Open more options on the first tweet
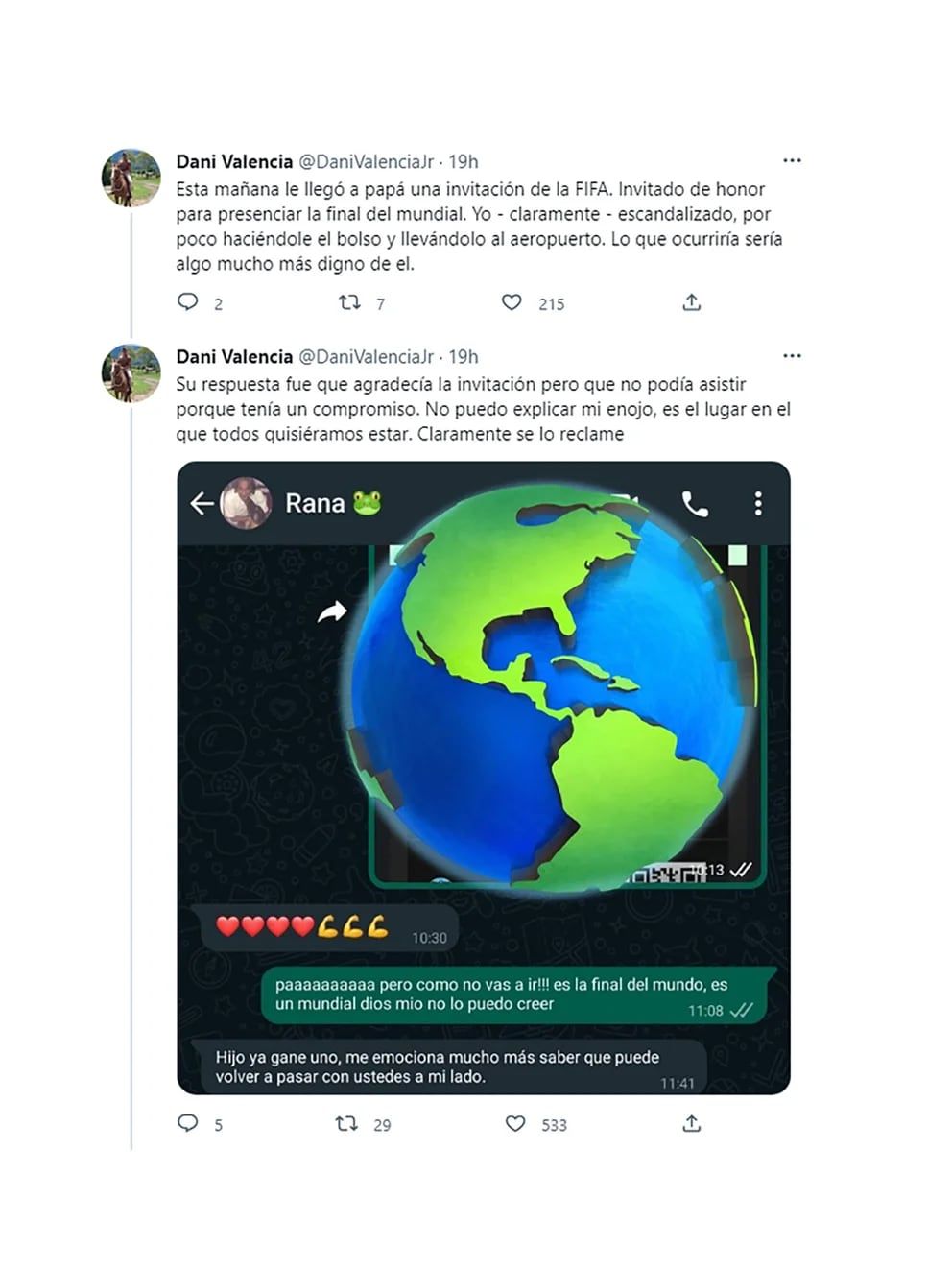 792,160
